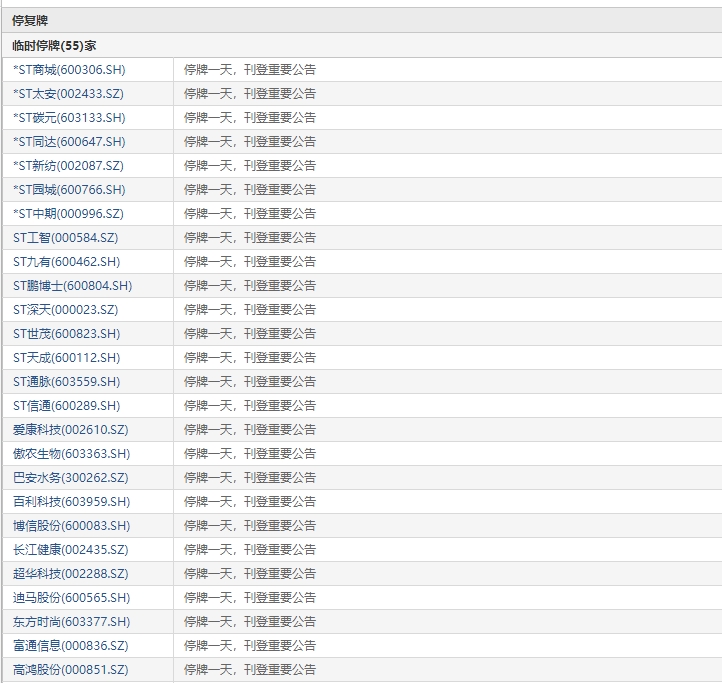The image size is (722, 683).
Task: Click the *ST太安(002433.SZ) stock link
Action: pos(69,94)
